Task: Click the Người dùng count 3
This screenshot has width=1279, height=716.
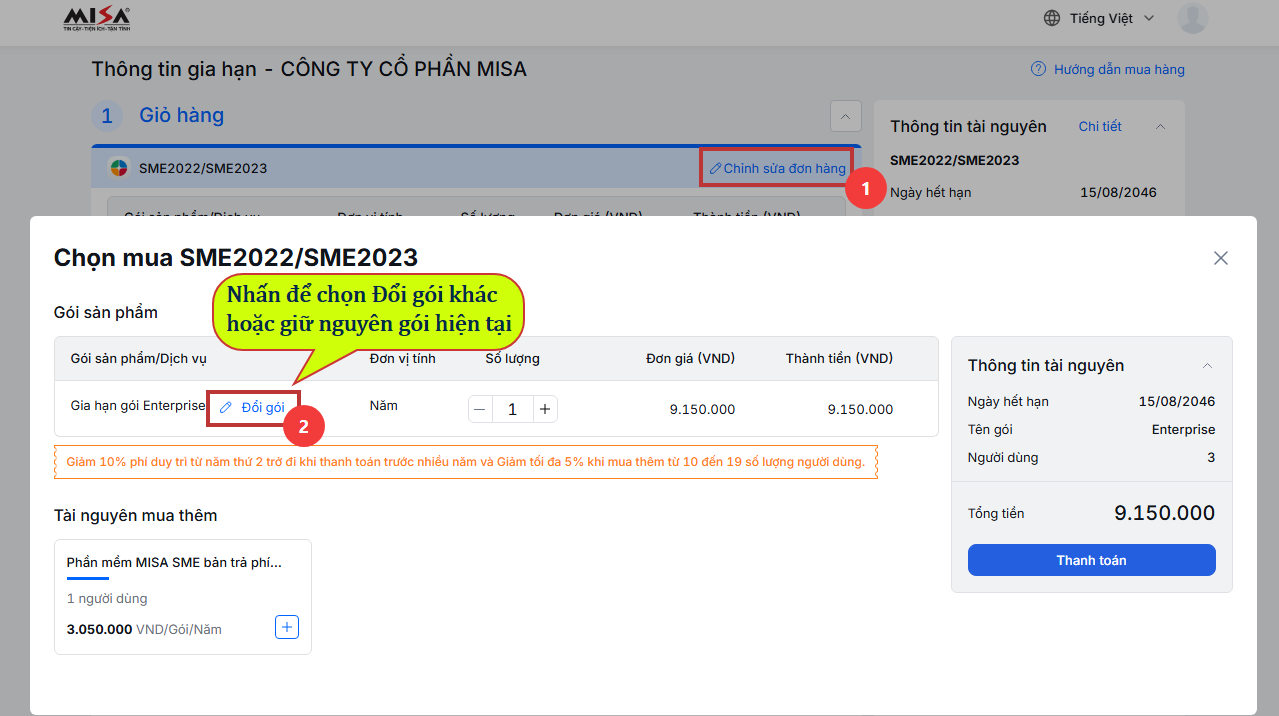Action: (1211, 458)
